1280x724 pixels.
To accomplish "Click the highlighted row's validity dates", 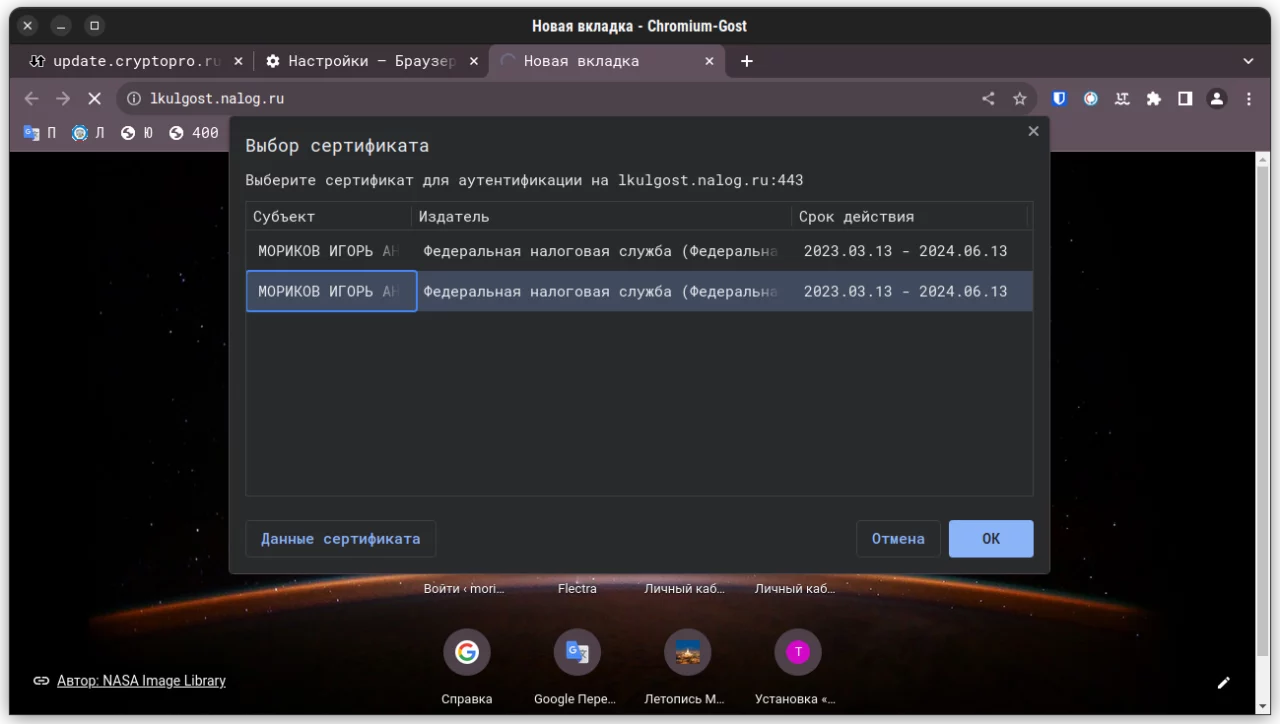I will [x=905, y=291].
